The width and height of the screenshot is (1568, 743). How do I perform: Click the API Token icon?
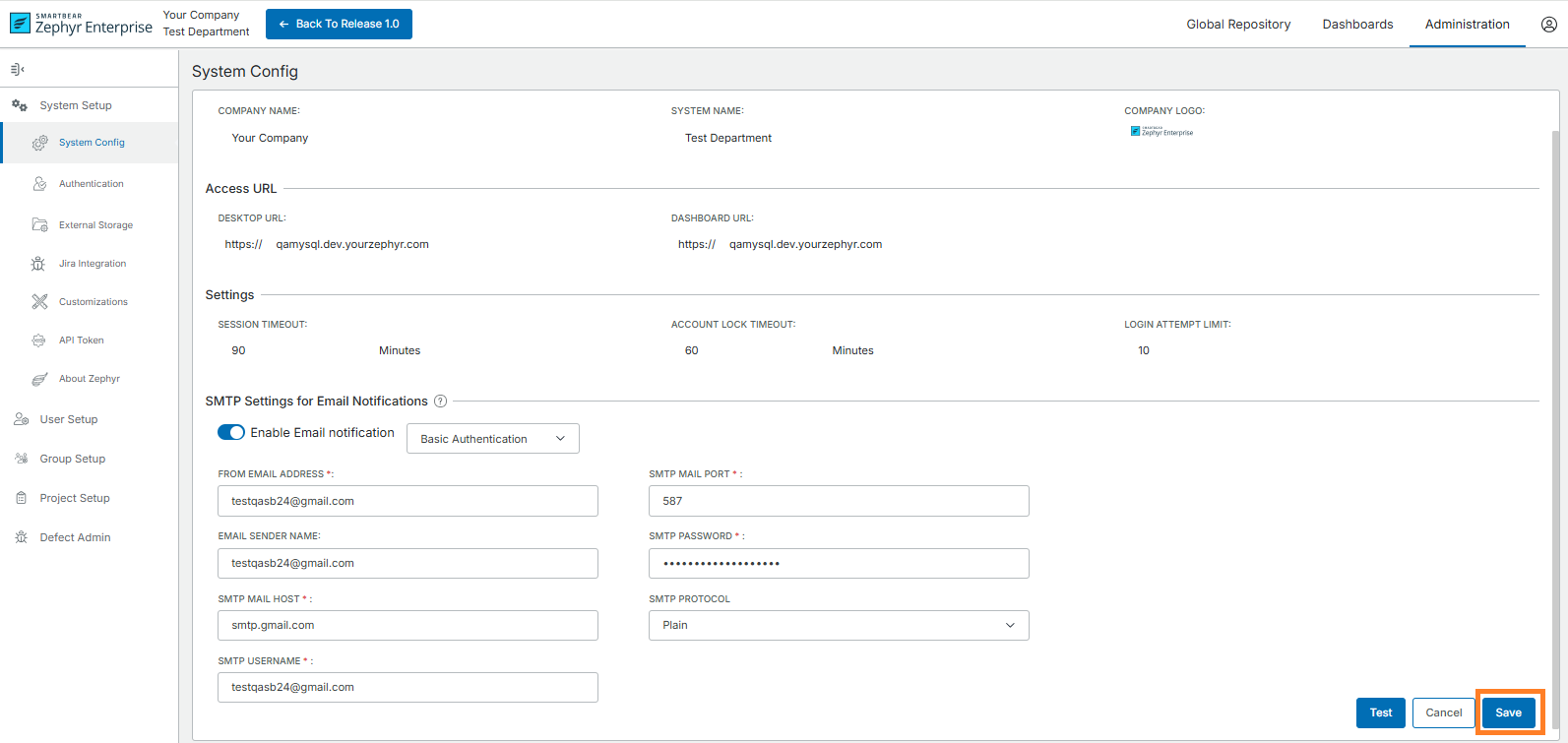point(38,341)
